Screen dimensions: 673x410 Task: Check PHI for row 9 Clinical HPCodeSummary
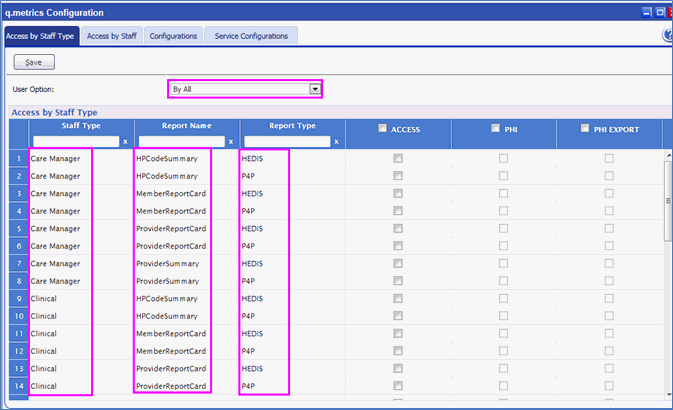[x=504, y=299]
